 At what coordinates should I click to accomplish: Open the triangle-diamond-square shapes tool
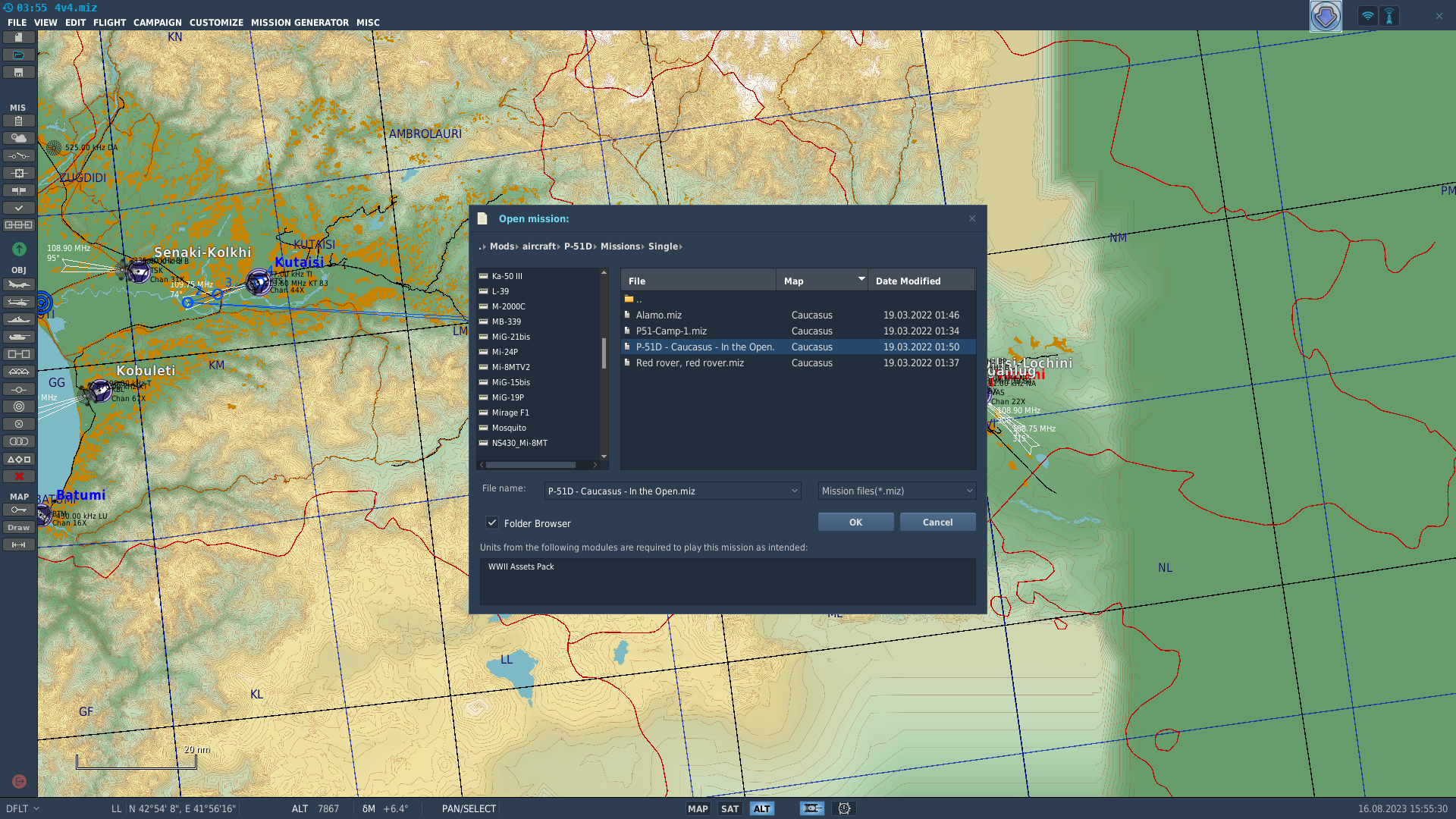(x=19, y=459)
